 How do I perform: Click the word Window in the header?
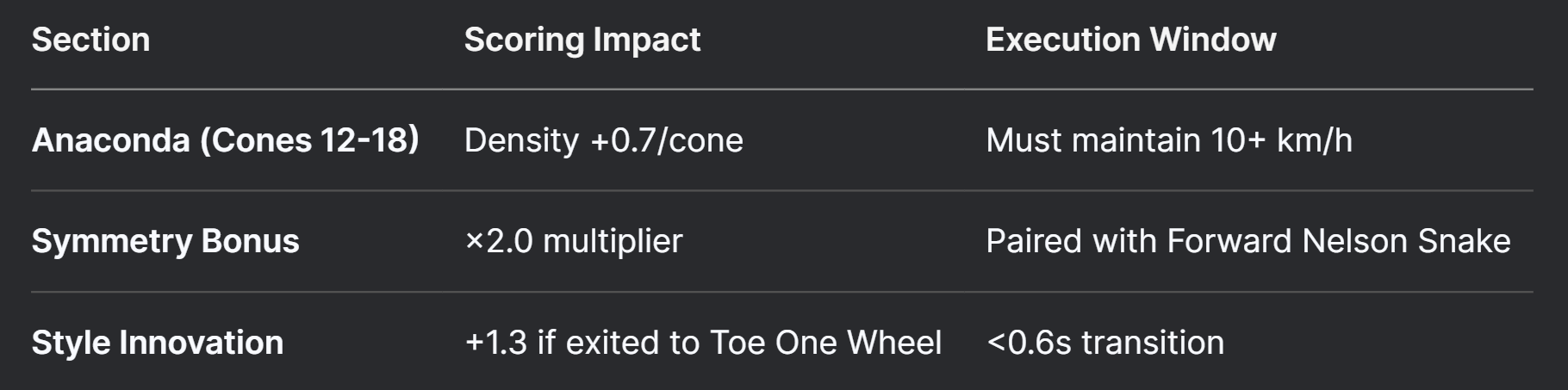coord(1212,40)
